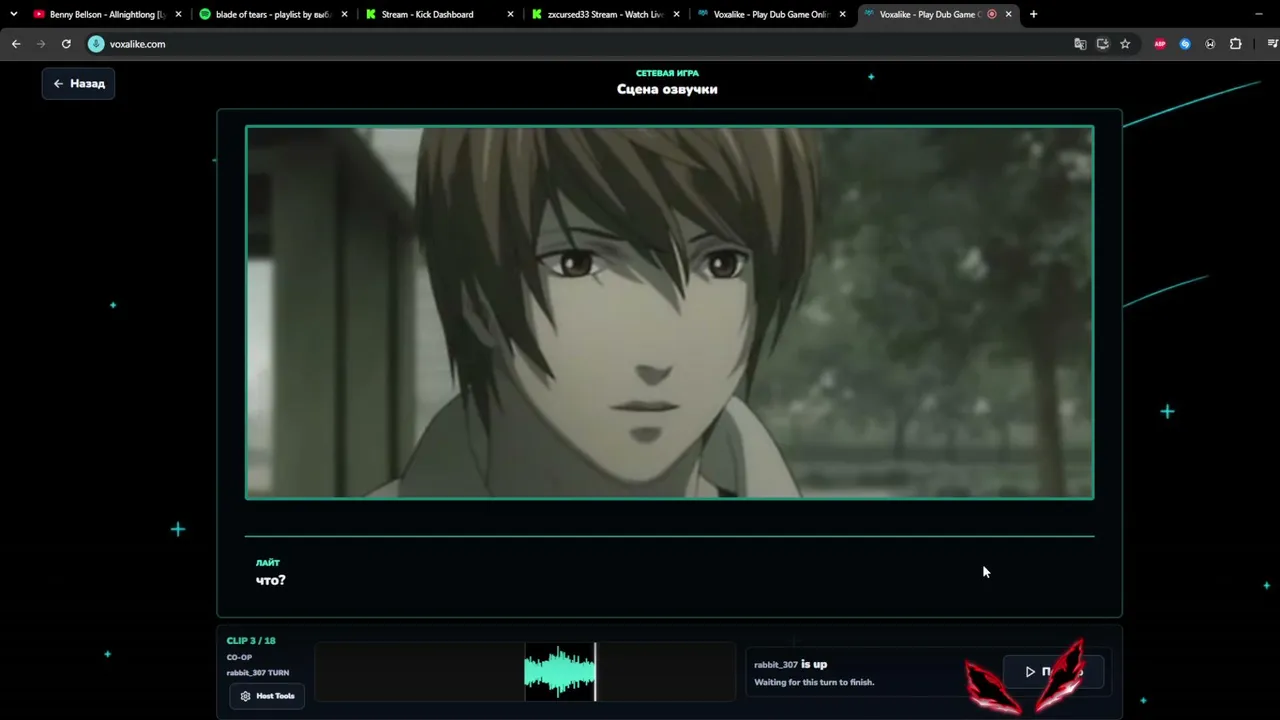Click the play button beside the turn status
The image size is (1280, 720).
click(1053, 672)
